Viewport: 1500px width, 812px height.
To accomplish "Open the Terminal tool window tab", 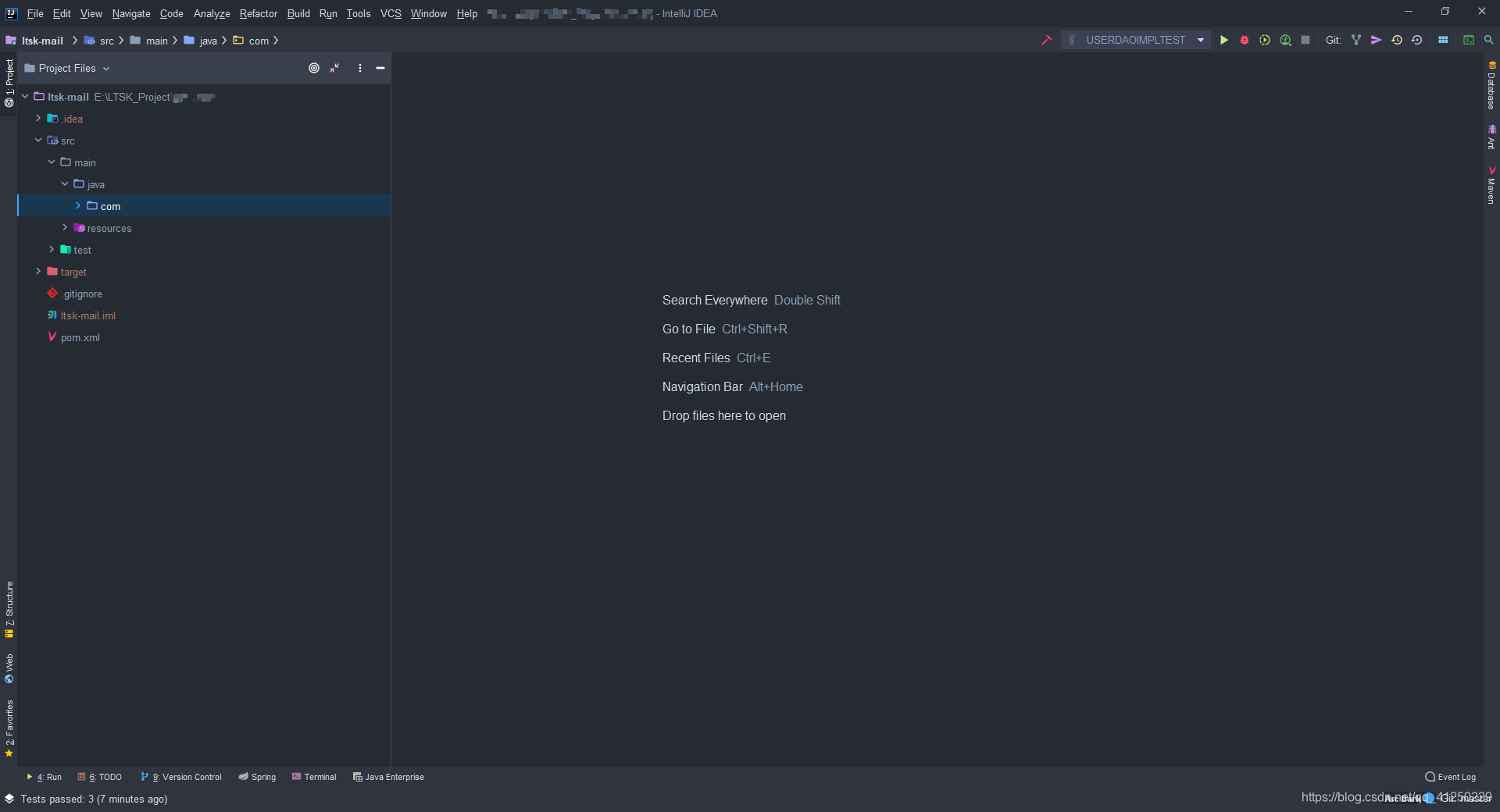I will (x=314, y=777).
